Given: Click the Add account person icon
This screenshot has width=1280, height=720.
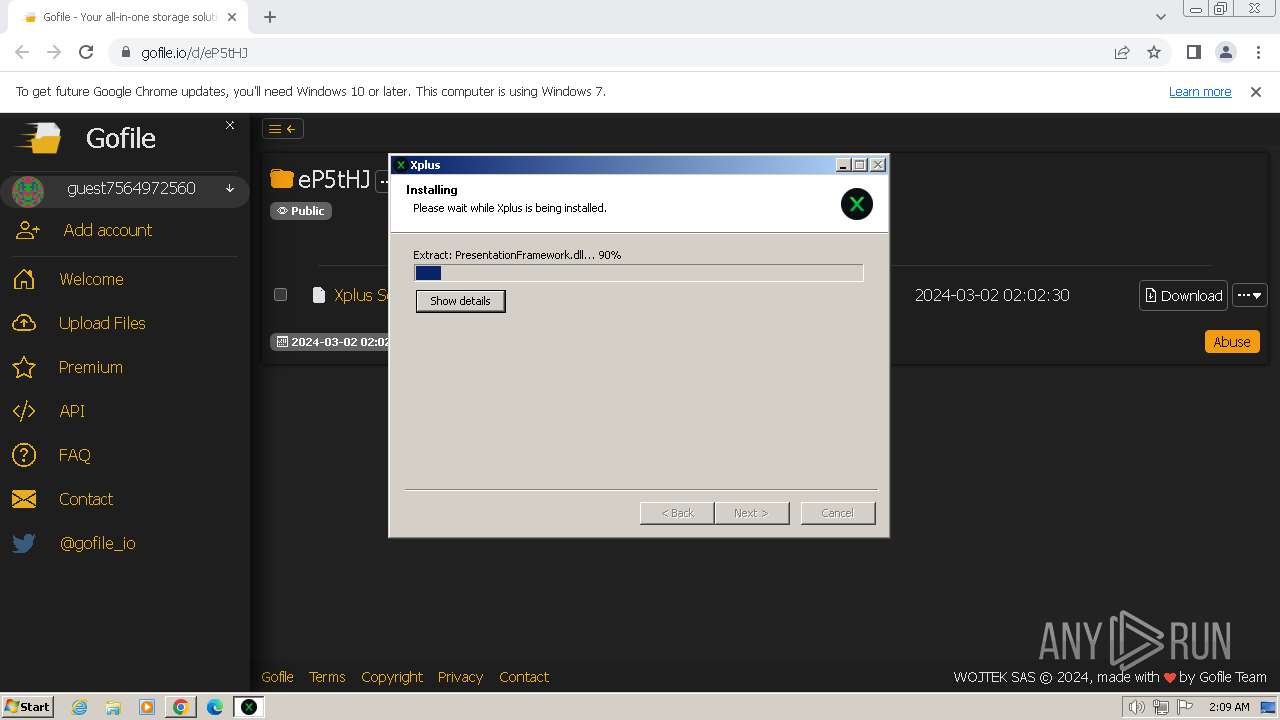Looking at the screenshot, I should coord(28,230).
